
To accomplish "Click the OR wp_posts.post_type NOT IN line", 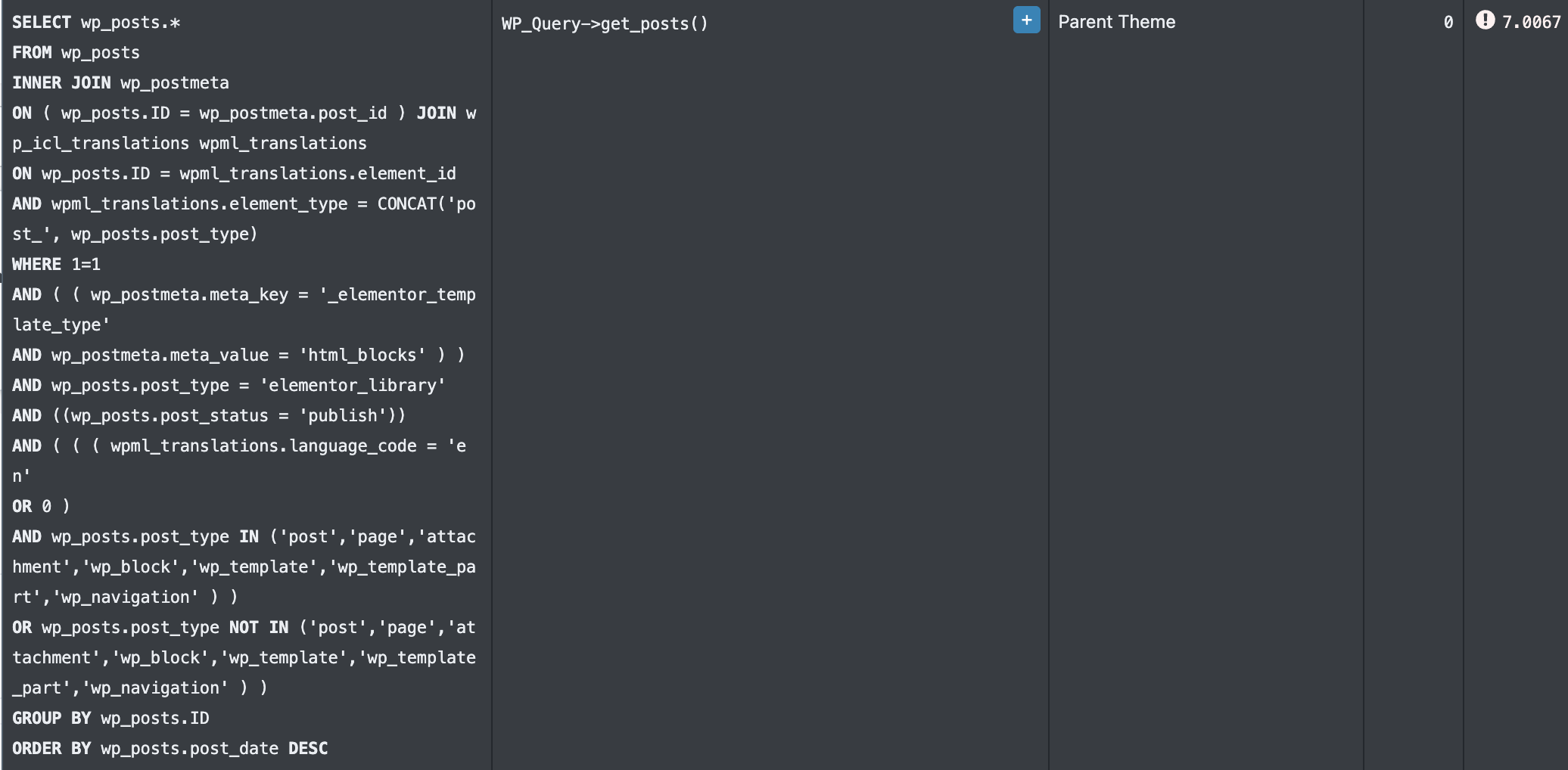I will [244, 628].
